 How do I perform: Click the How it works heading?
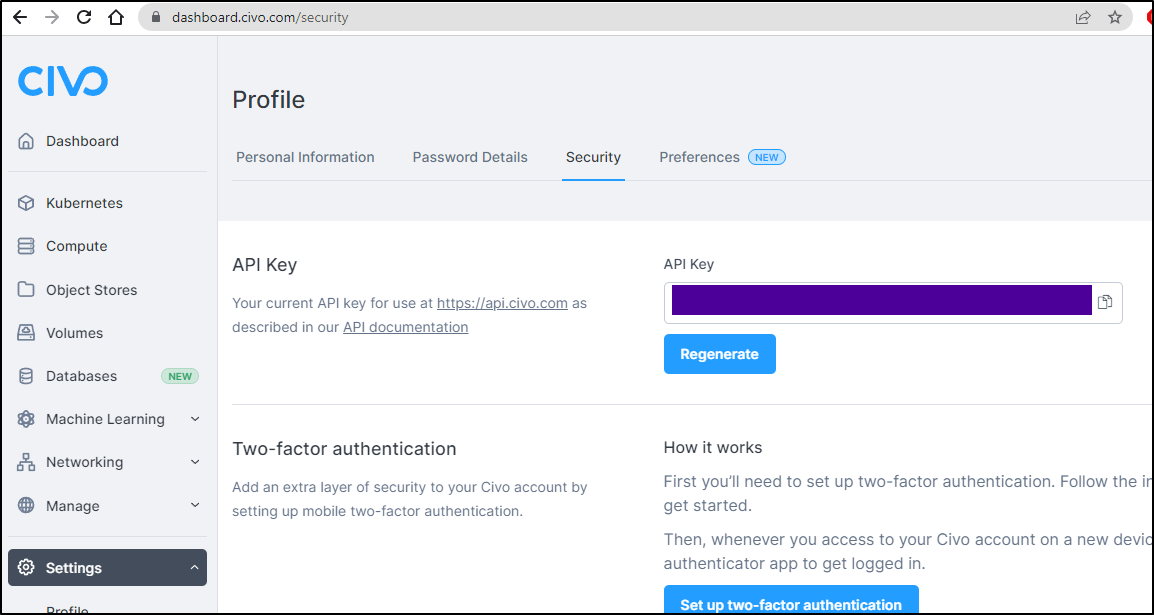713,447
